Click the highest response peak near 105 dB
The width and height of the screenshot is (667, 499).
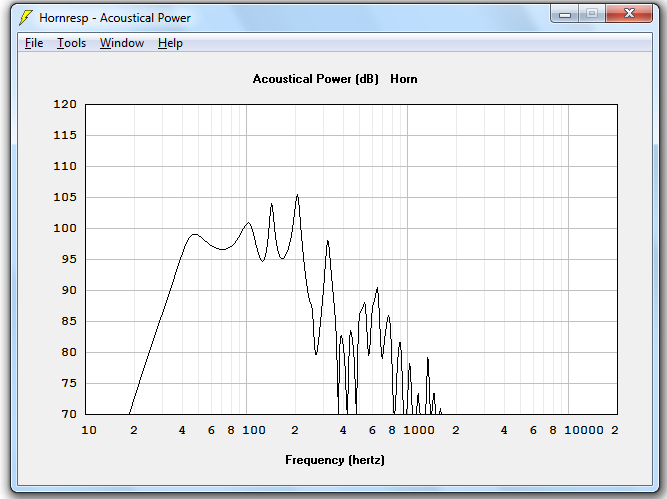(297, 195)
